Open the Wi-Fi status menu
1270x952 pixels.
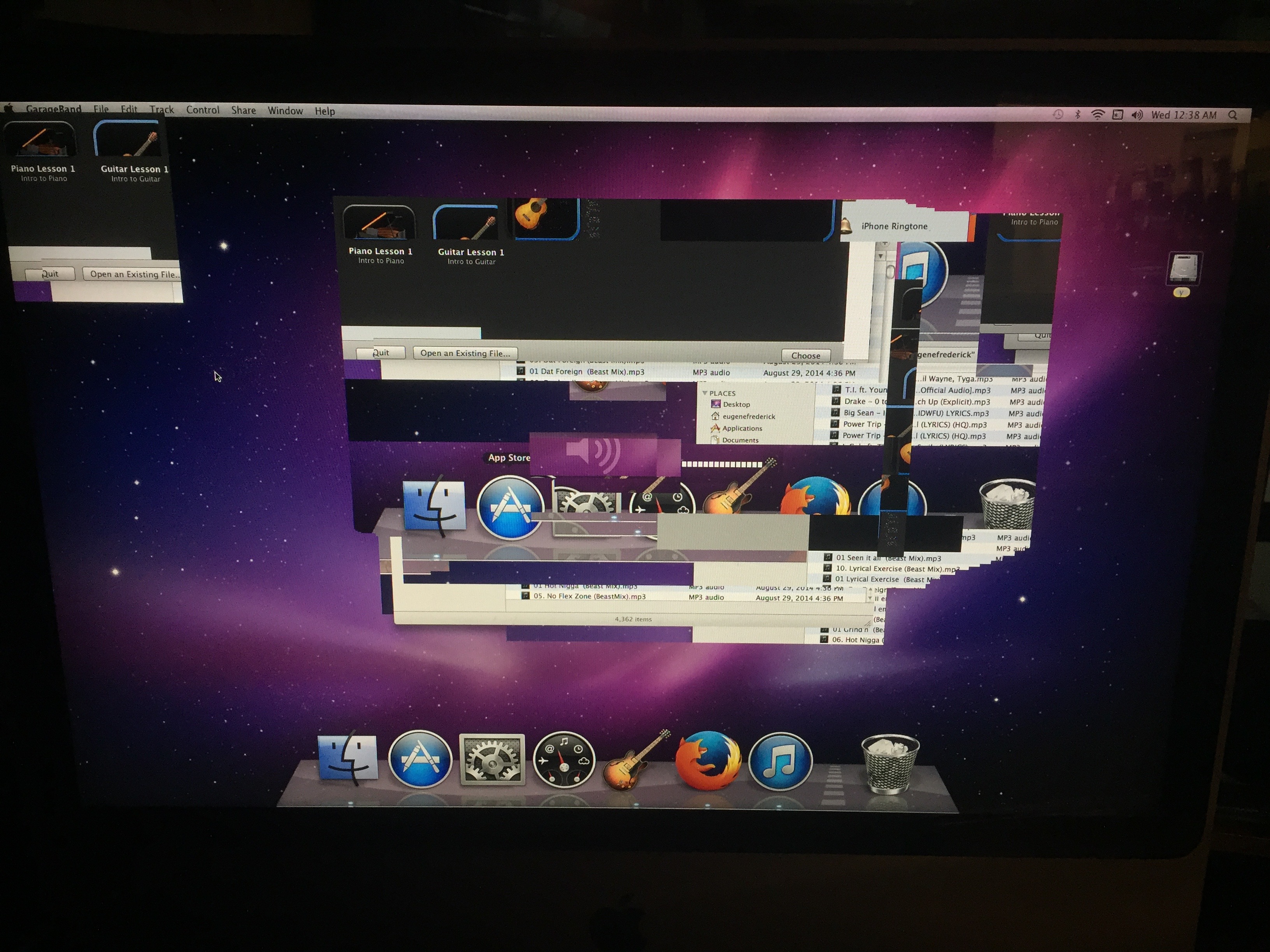1097,115
